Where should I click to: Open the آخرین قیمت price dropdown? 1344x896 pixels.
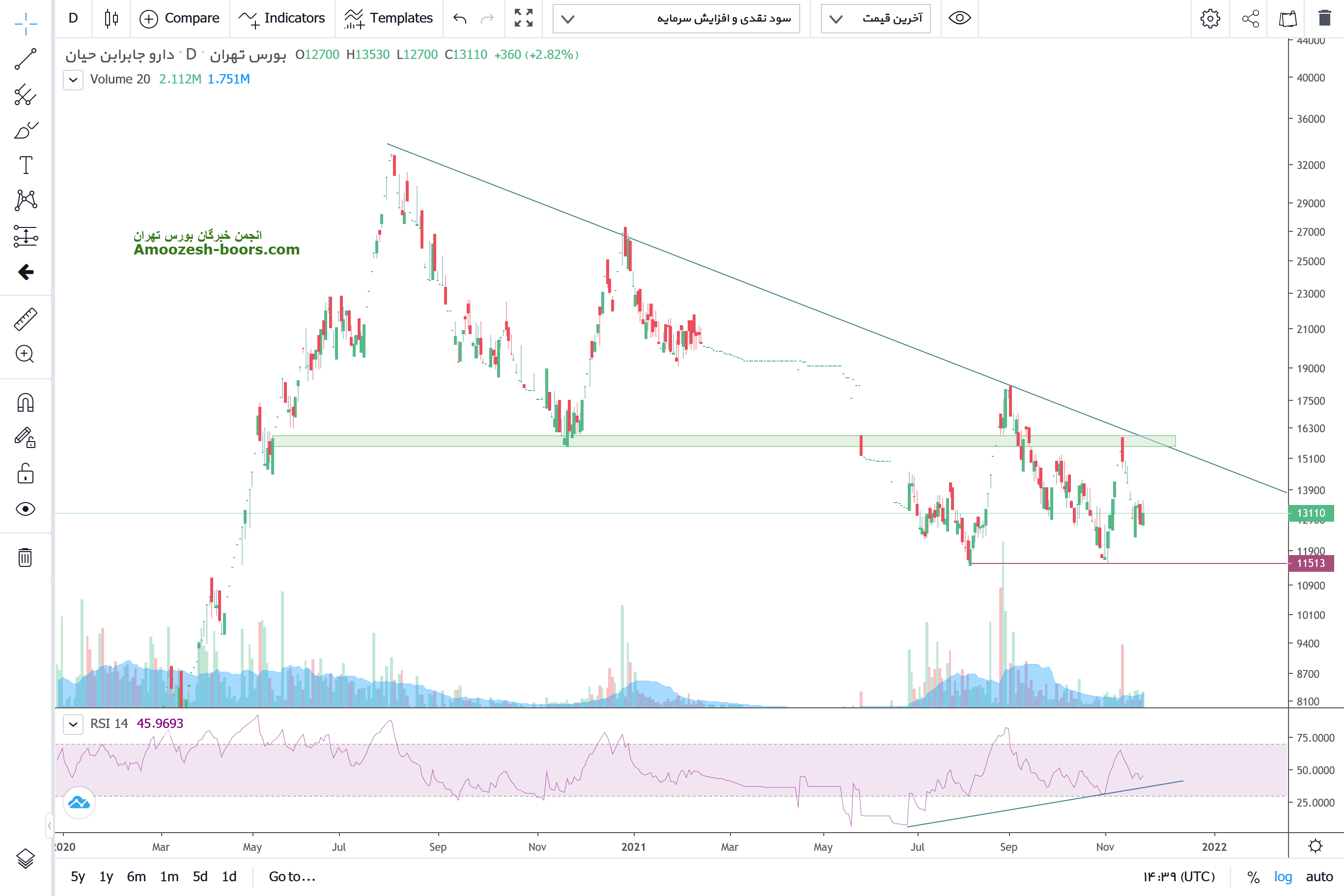[875, 19]
